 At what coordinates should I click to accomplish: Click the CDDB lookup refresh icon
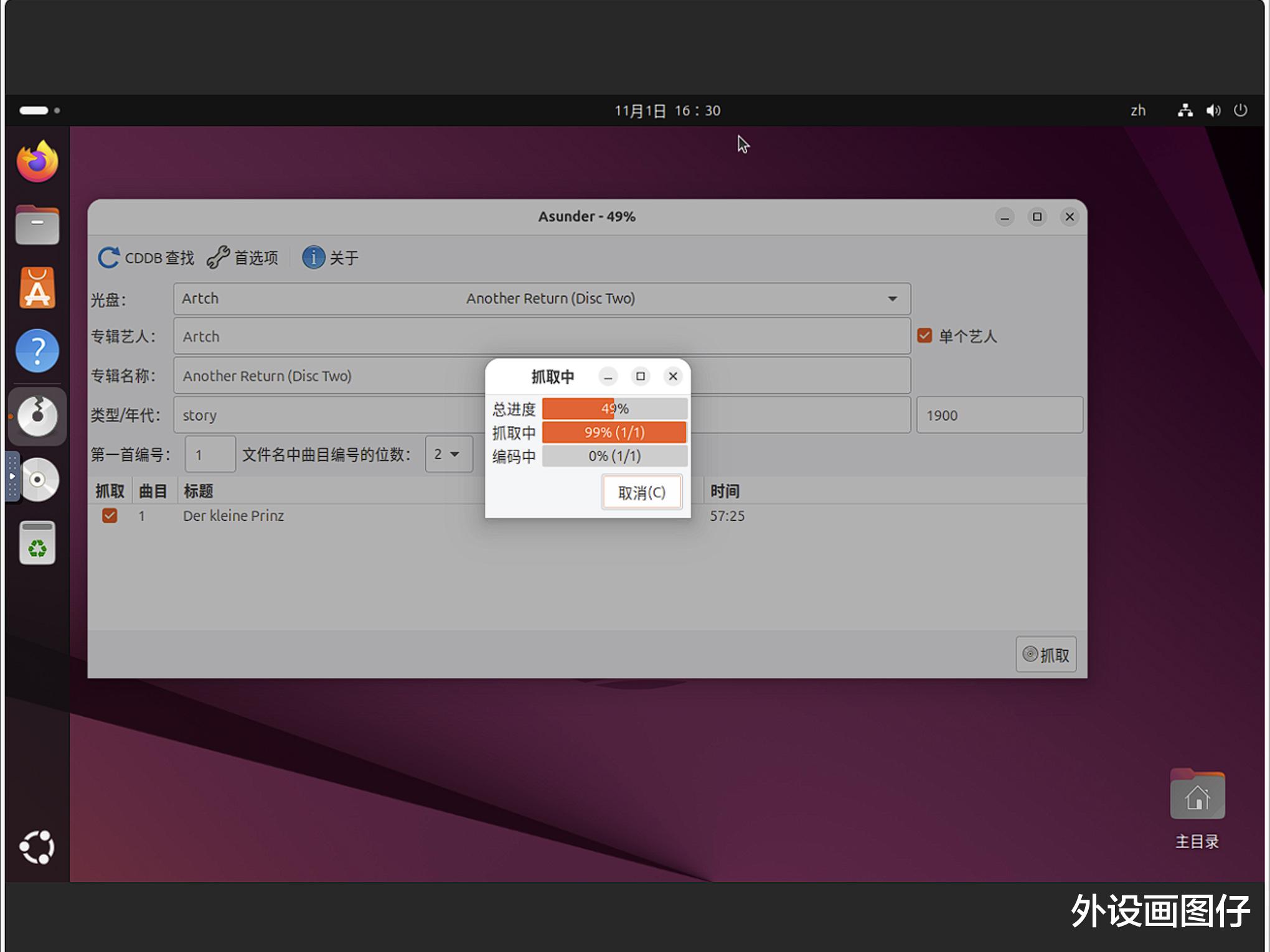[109, 258]
